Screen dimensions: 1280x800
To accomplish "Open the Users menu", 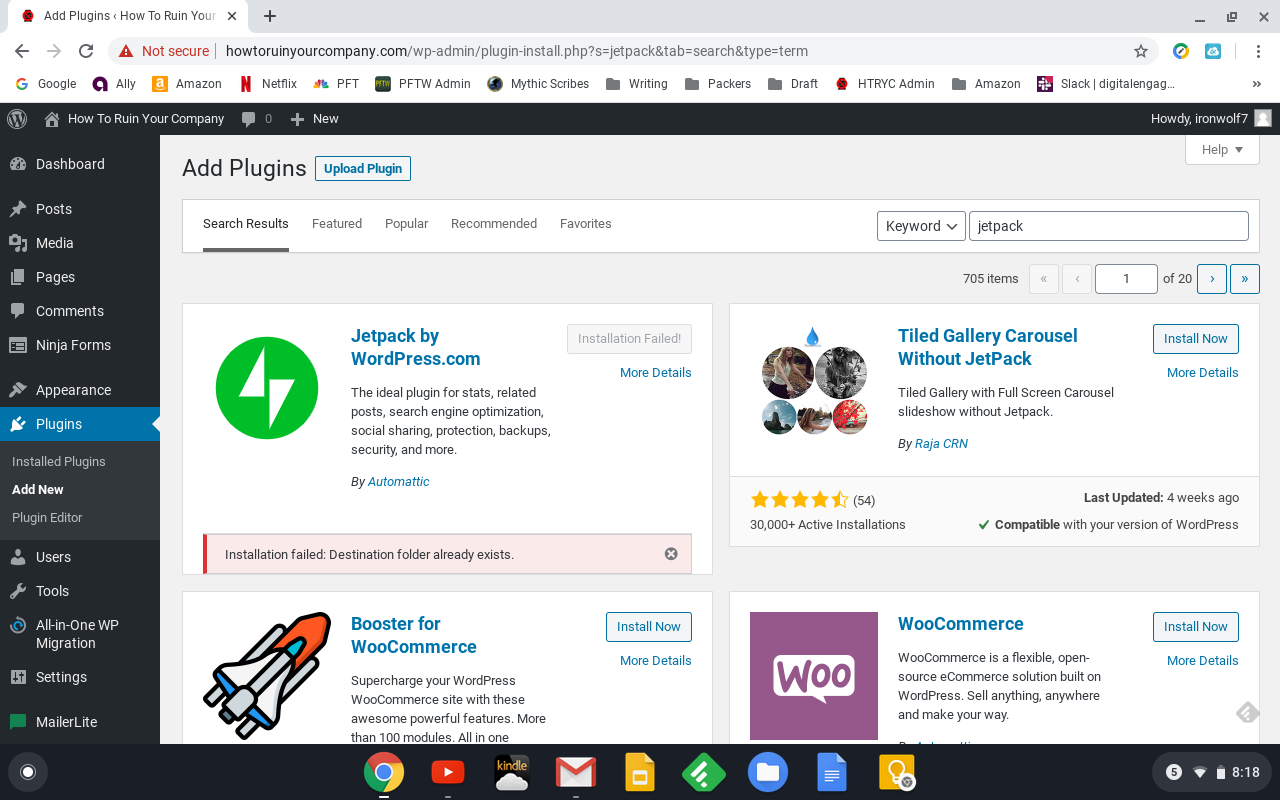I will tap(80, 557).
